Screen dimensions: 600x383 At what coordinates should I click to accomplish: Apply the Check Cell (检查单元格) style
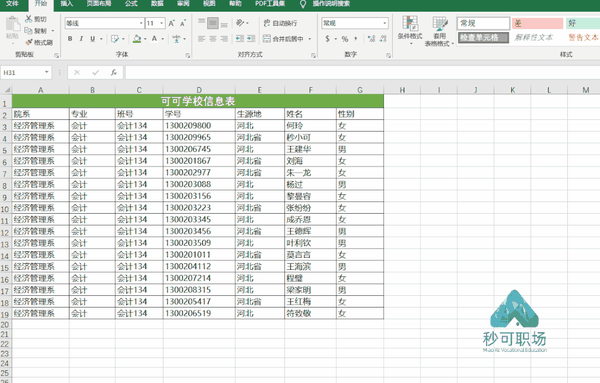click(483, 37)
